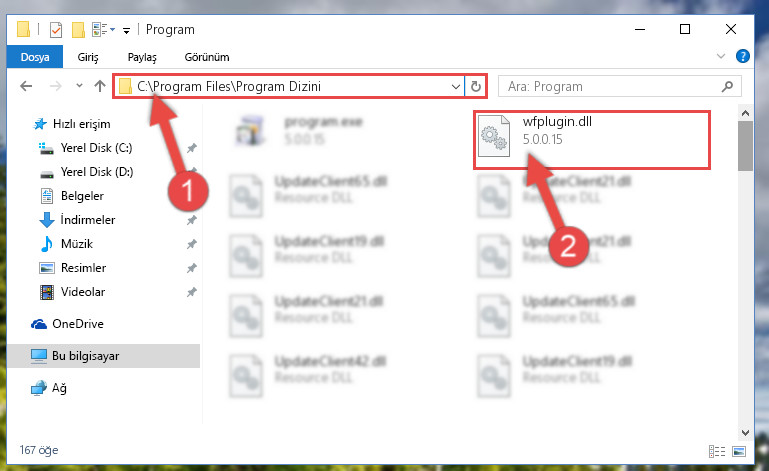Click the Back navigation arrow
The height and width of the screenshot is (471, 769).
[x=26, y=86]
